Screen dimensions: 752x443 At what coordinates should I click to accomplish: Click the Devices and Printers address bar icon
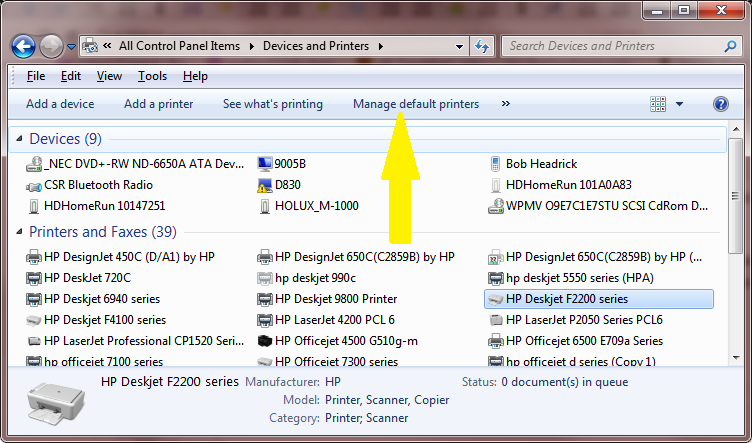[90, 46]
